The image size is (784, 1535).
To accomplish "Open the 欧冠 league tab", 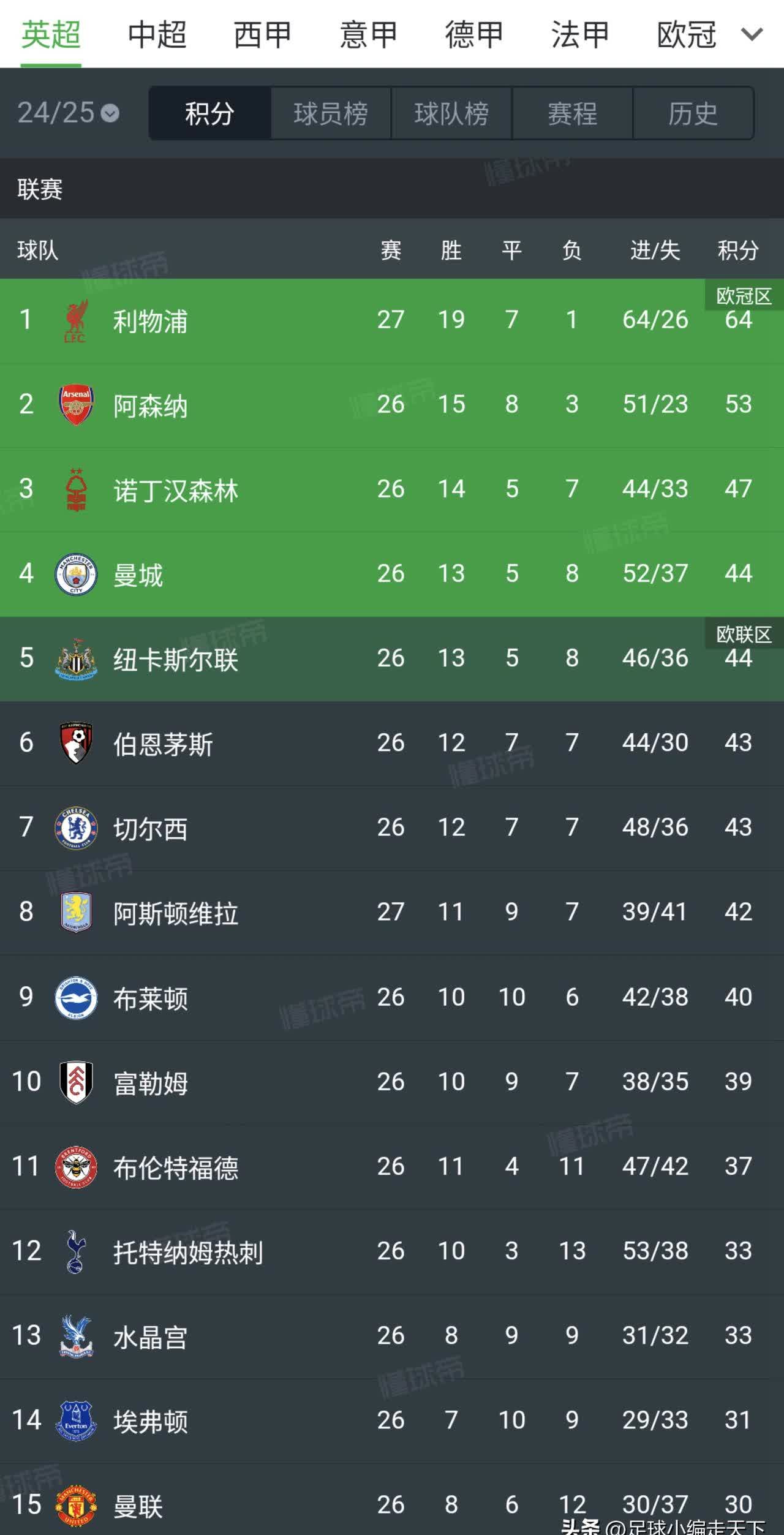I will [x=686, y=34].
